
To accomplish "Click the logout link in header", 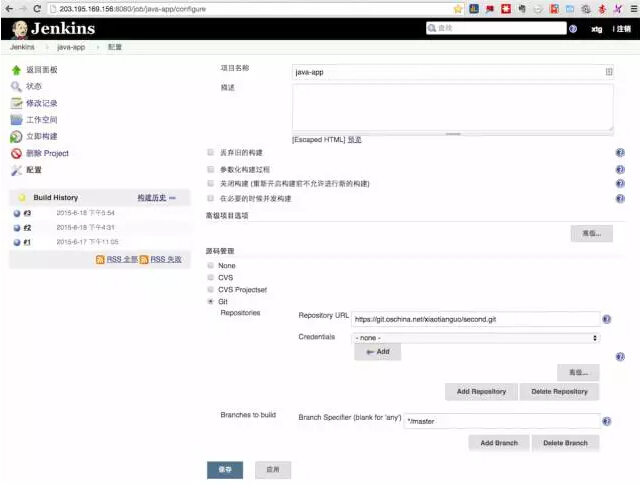I will (623, 29).
